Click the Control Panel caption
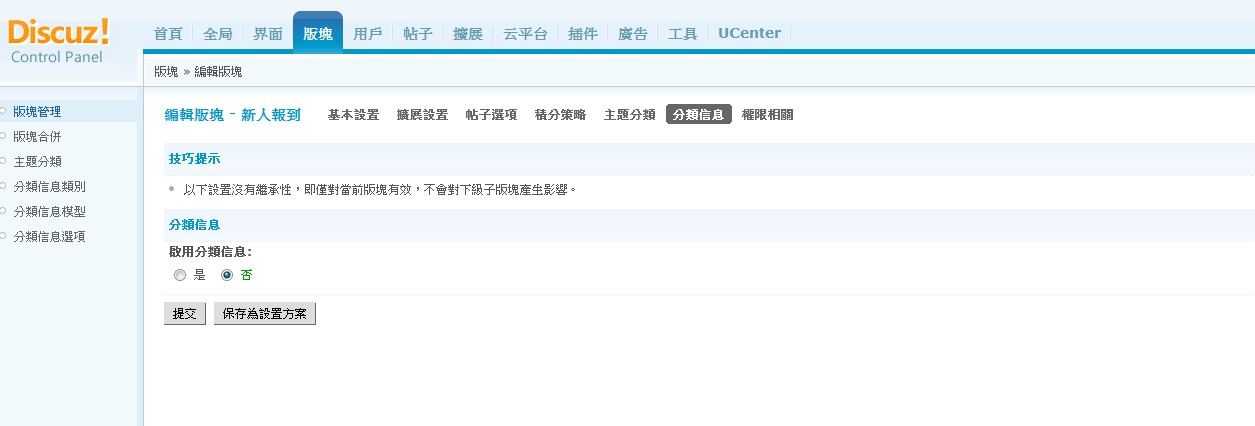Screen dimensions: 1255x426 pos(57,57)
